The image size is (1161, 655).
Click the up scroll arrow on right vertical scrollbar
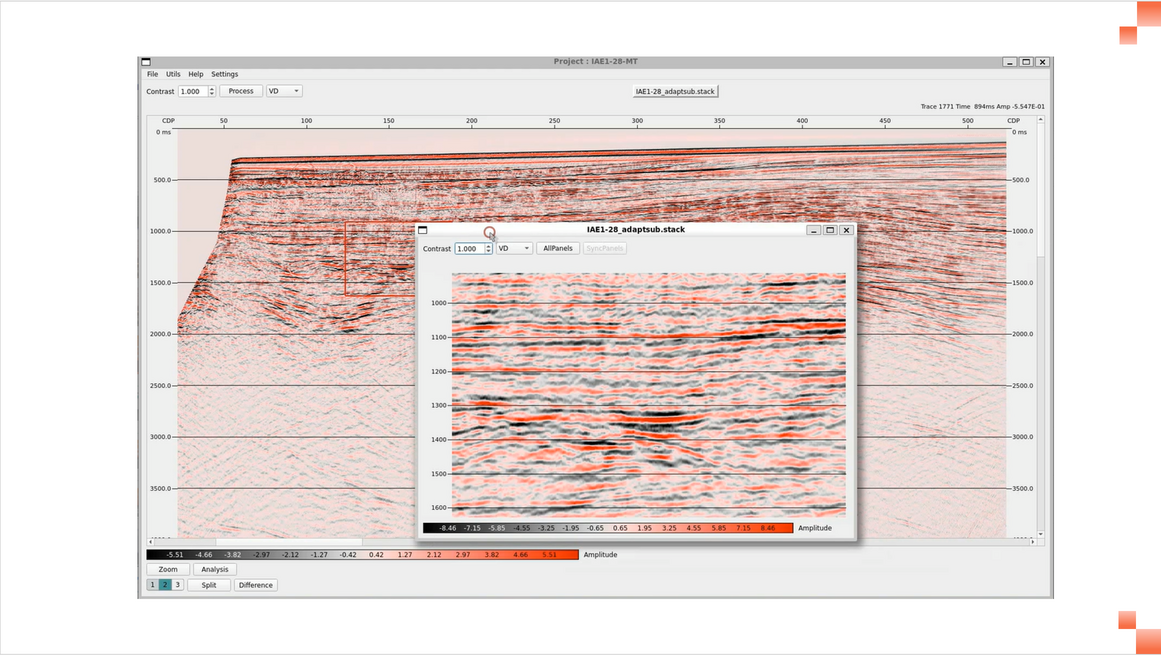coord(1040,118)
